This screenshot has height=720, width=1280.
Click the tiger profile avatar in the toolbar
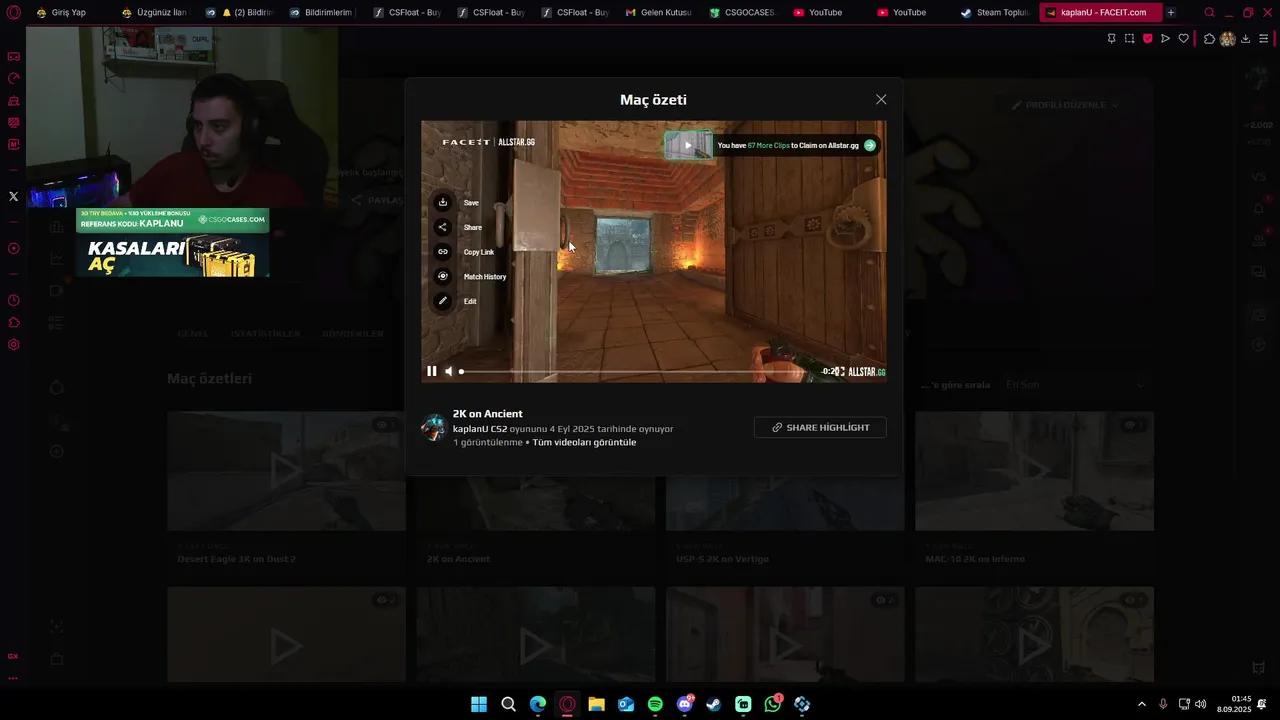coord(1227,38)
